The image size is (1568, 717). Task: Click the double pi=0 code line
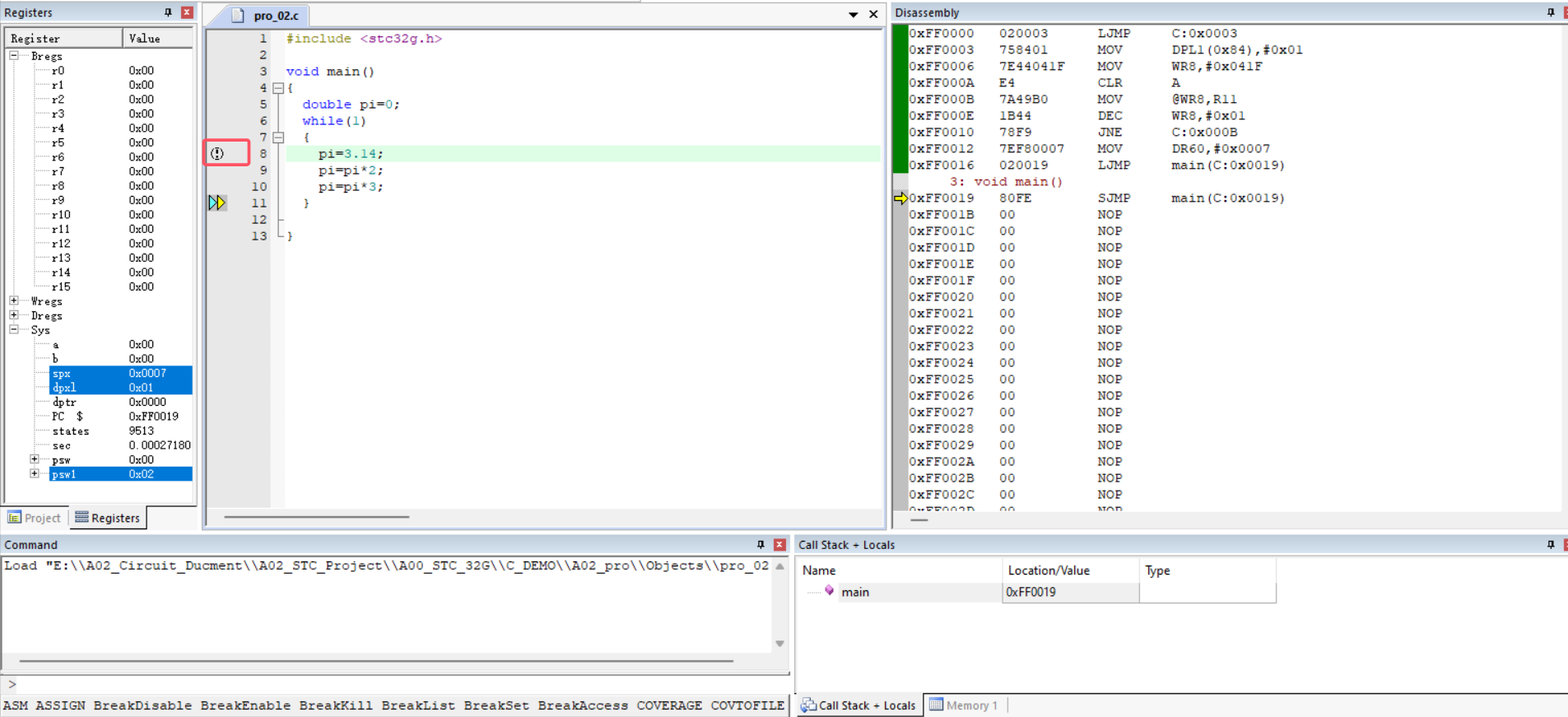[351, 105]
